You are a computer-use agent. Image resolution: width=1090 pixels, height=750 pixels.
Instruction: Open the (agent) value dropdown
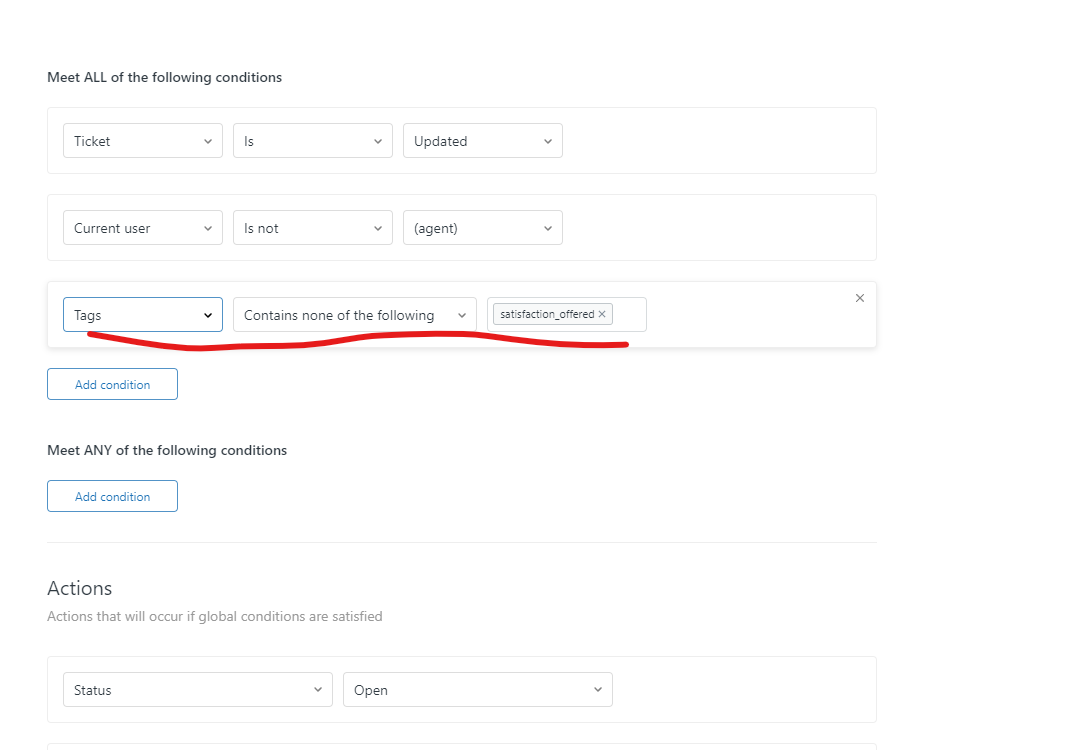point(483,228)
